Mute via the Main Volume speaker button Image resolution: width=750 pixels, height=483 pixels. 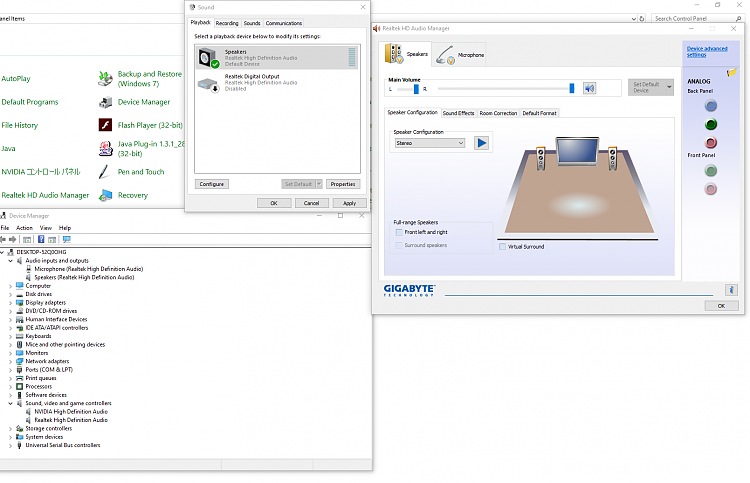coord(589,88)
